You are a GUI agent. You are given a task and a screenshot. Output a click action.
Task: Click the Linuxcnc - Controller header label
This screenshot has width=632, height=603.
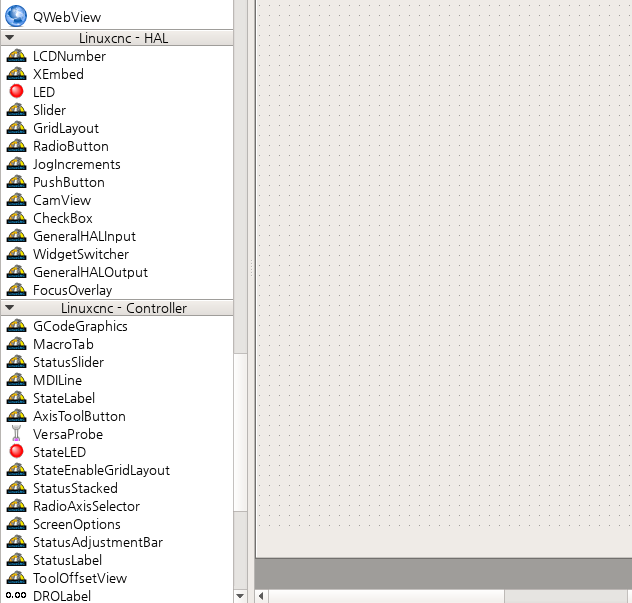(x=124, y=308)
